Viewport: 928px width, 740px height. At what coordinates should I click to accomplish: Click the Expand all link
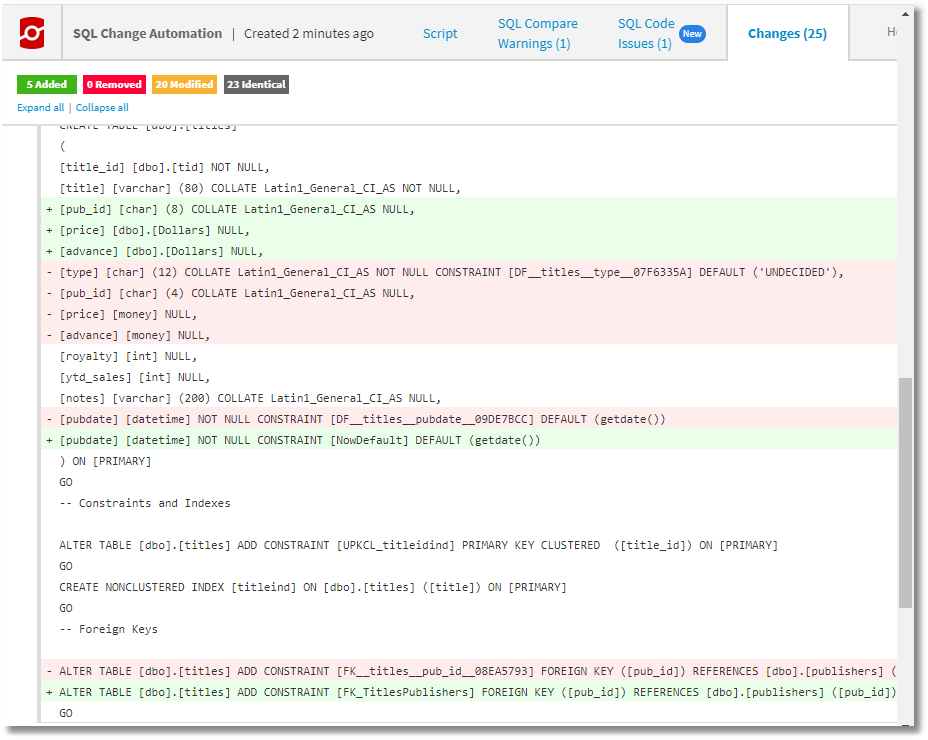click(41, 108)
